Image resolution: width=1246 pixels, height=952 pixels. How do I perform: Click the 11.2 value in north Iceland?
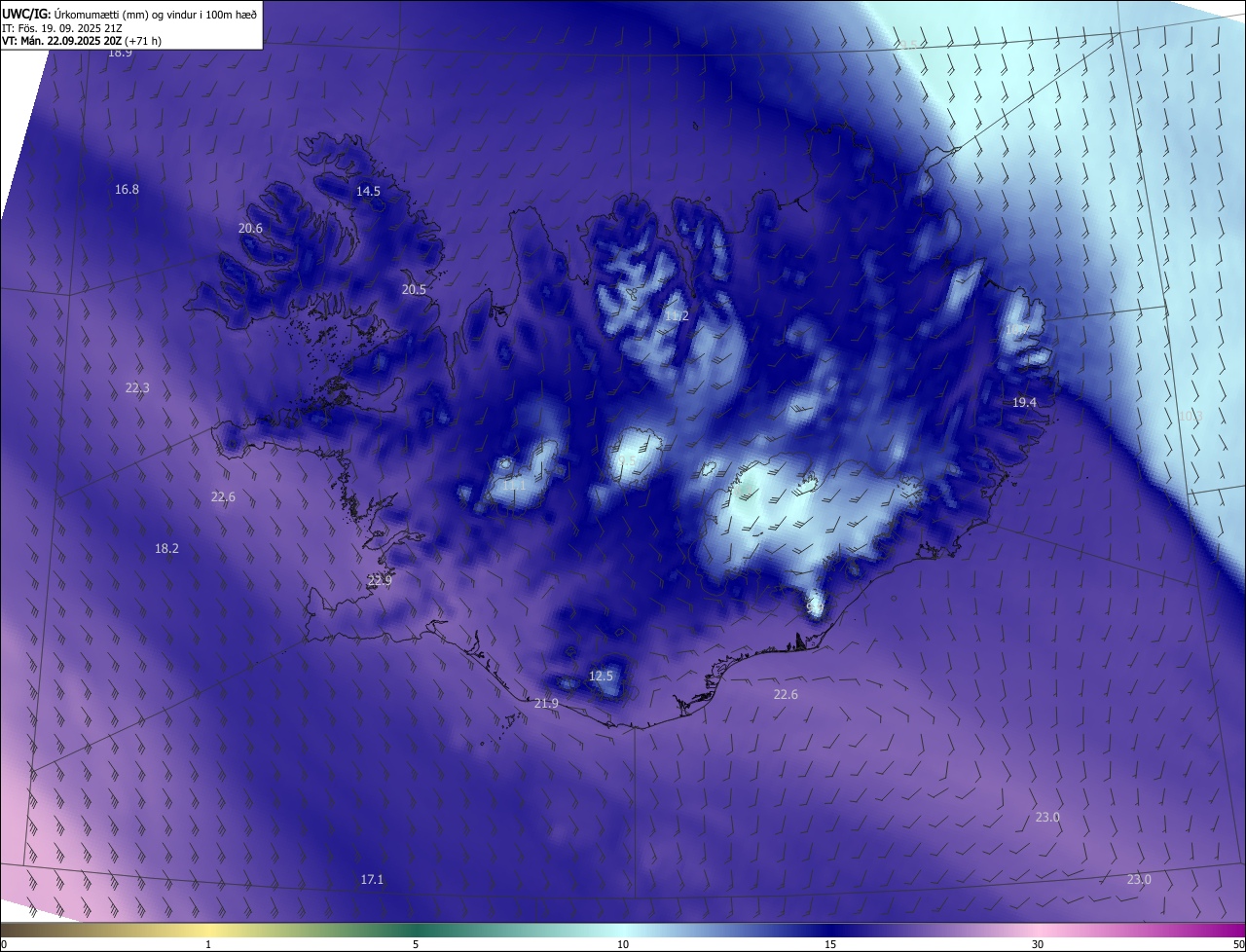point(677,316)
